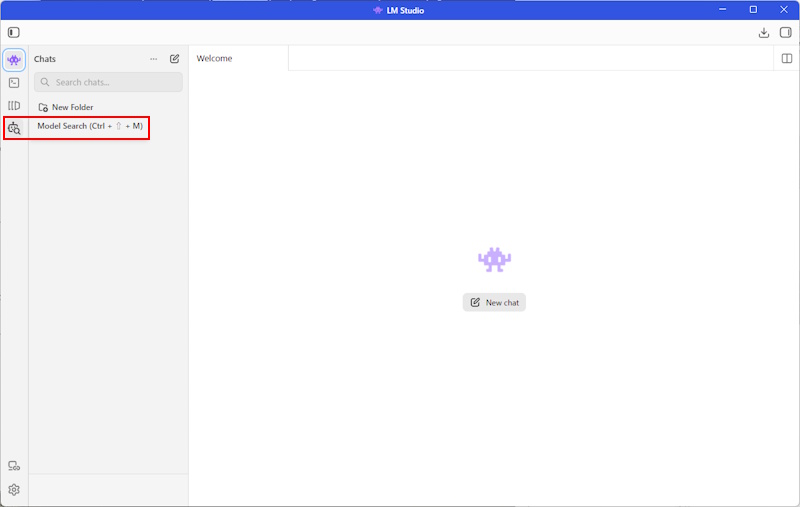Open the Developer terminal view

coord(14,83)
